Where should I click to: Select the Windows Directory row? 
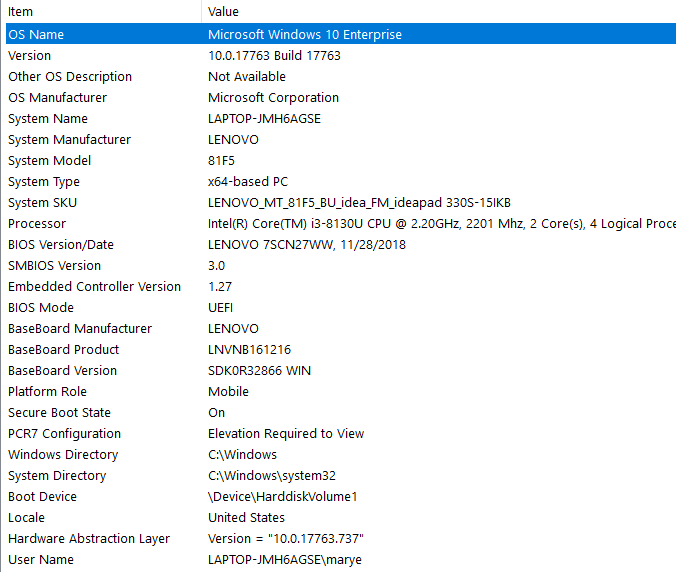pyautogui.click(x=341, y=454)
